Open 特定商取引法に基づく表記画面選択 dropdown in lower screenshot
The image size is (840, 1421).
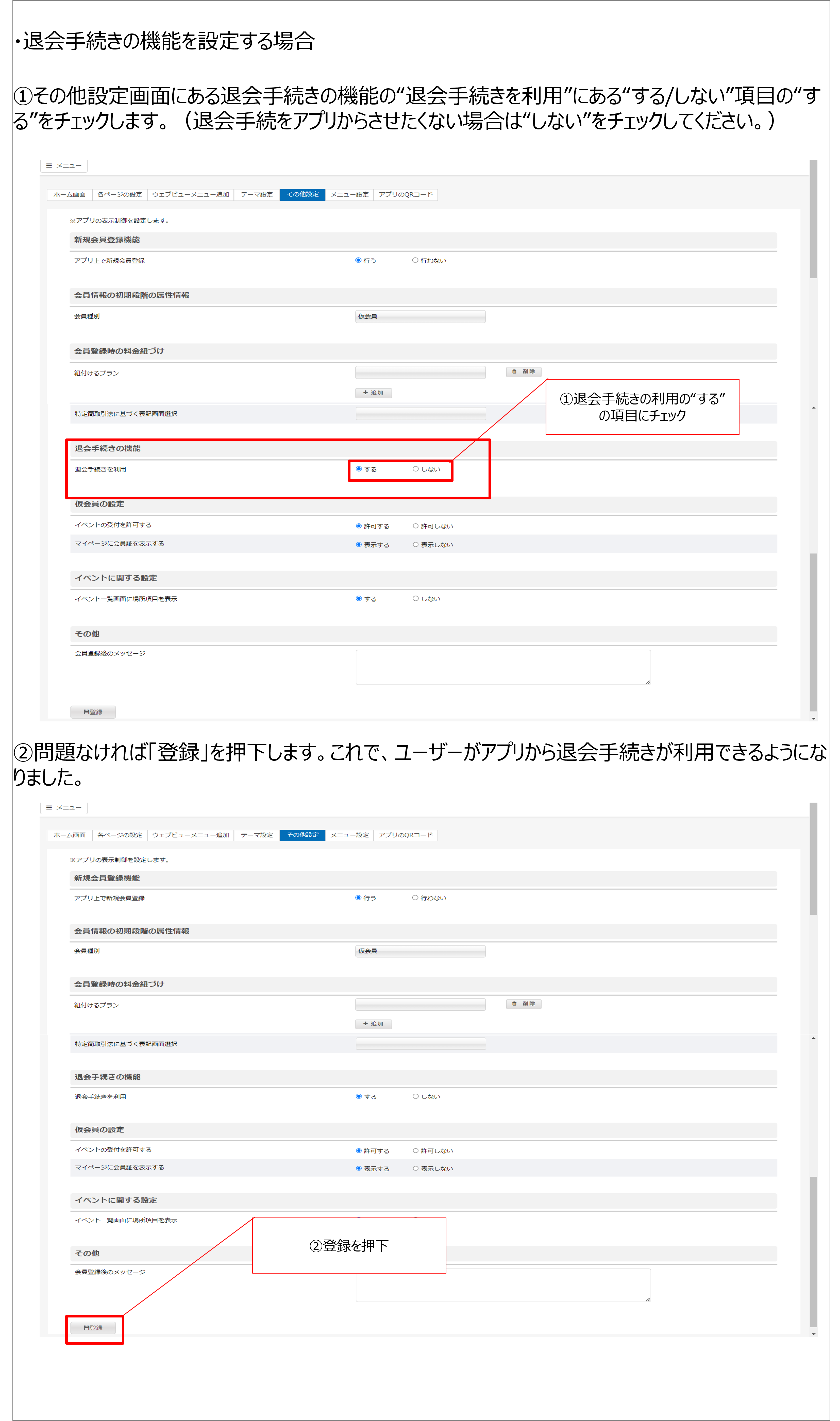(421, 1043)
